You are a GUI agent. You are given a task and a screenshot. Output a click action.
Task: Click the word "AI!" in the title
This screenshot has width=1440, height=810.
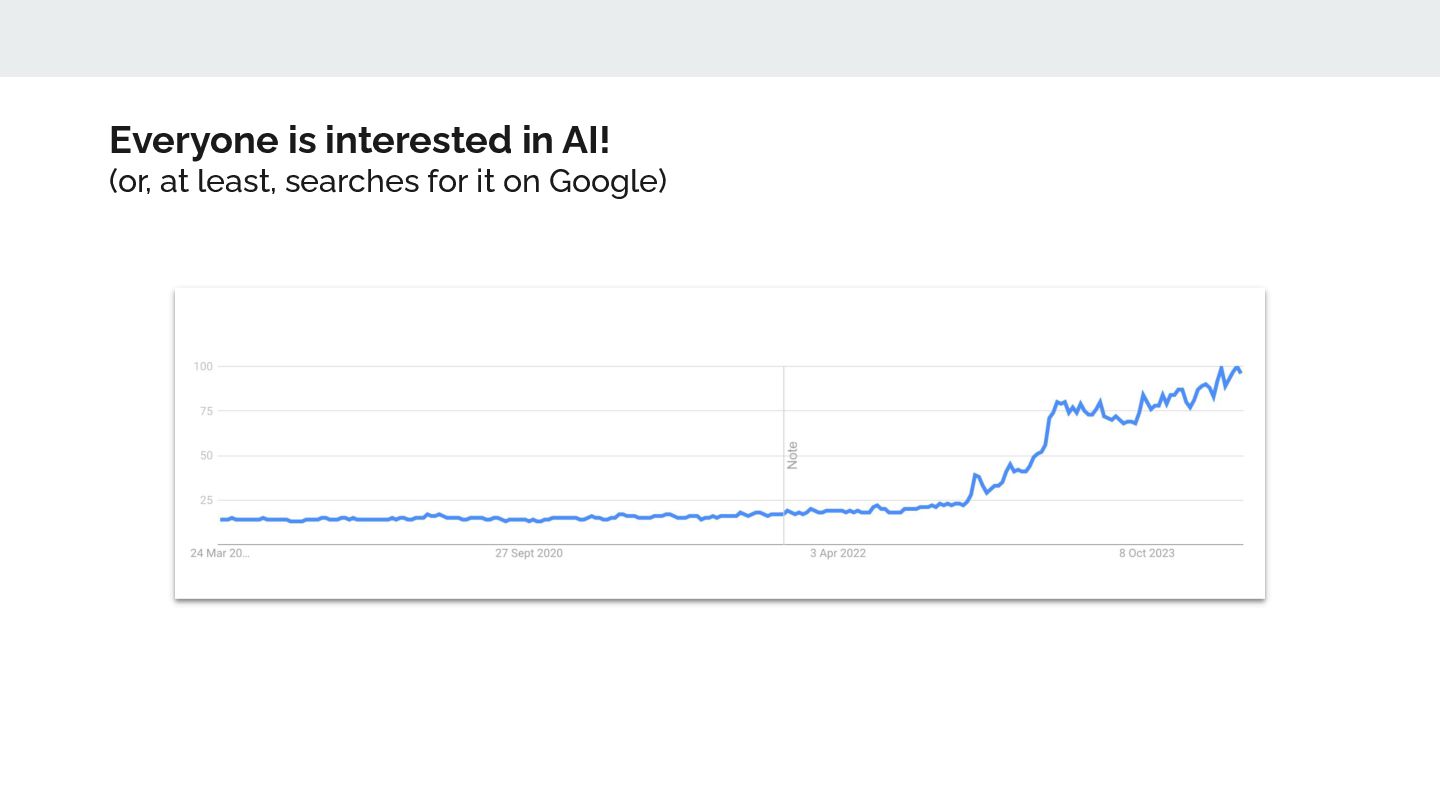(x=580, y=140)
